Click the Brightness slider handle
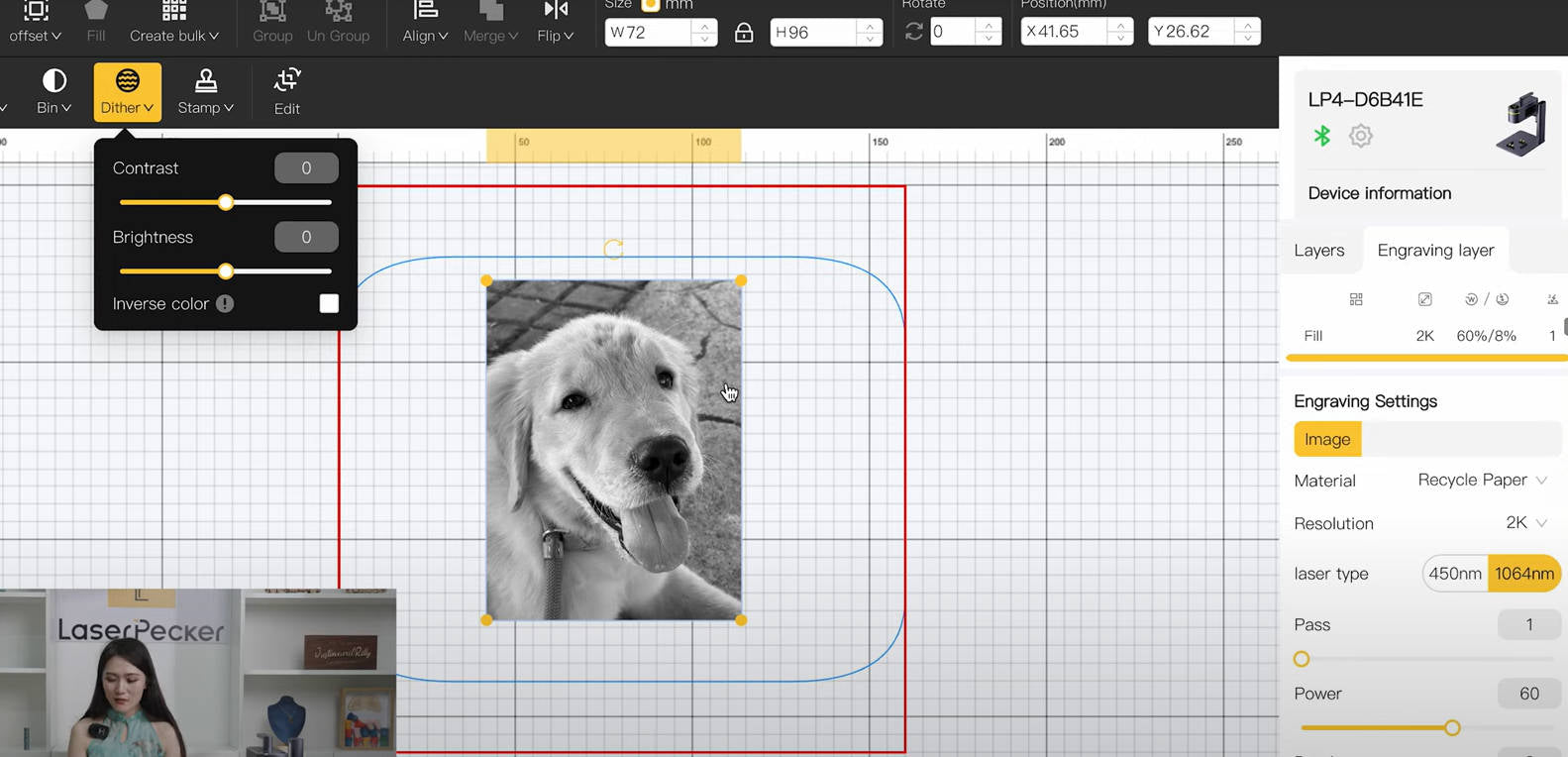 pos(226,271)
